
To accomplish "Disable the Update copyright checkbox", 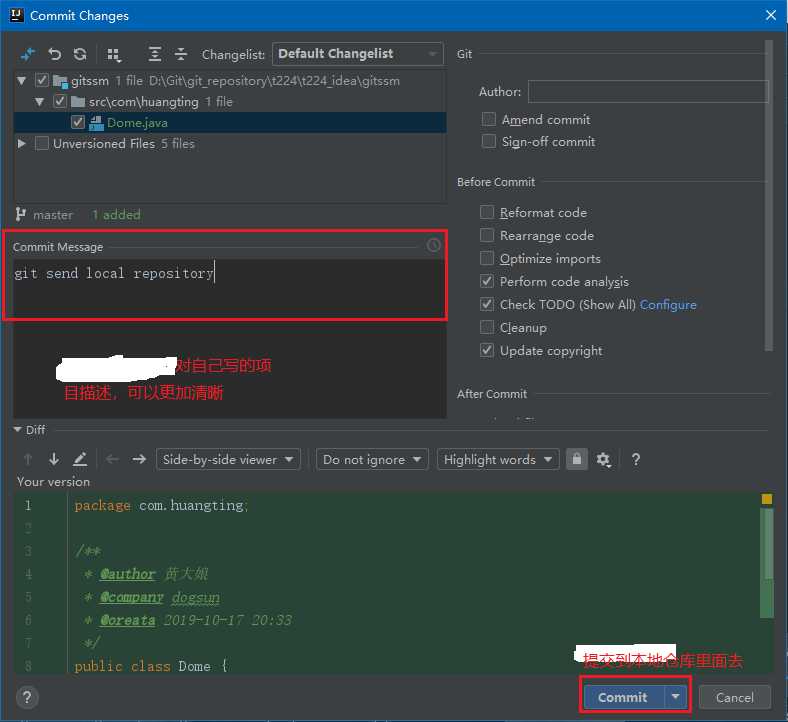I will (486, 350).
